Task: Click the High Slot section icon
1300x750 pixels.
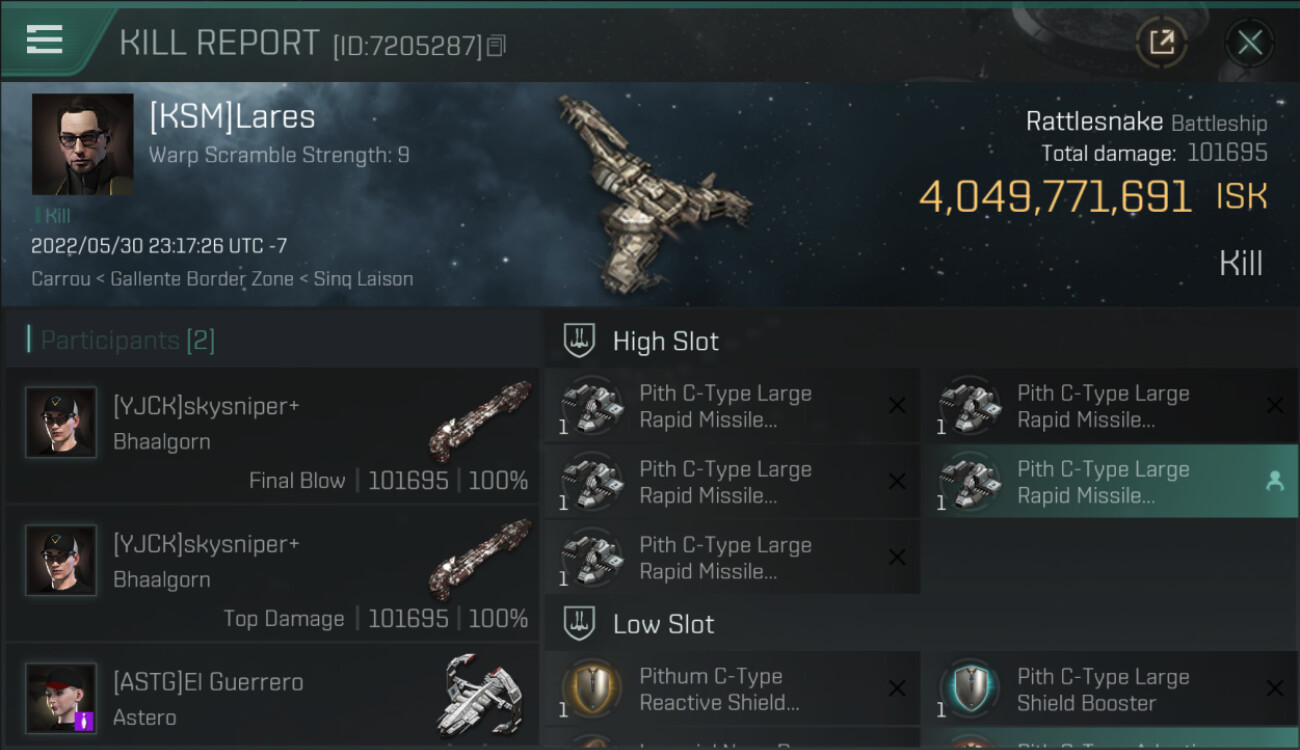Action: point(579,341)
